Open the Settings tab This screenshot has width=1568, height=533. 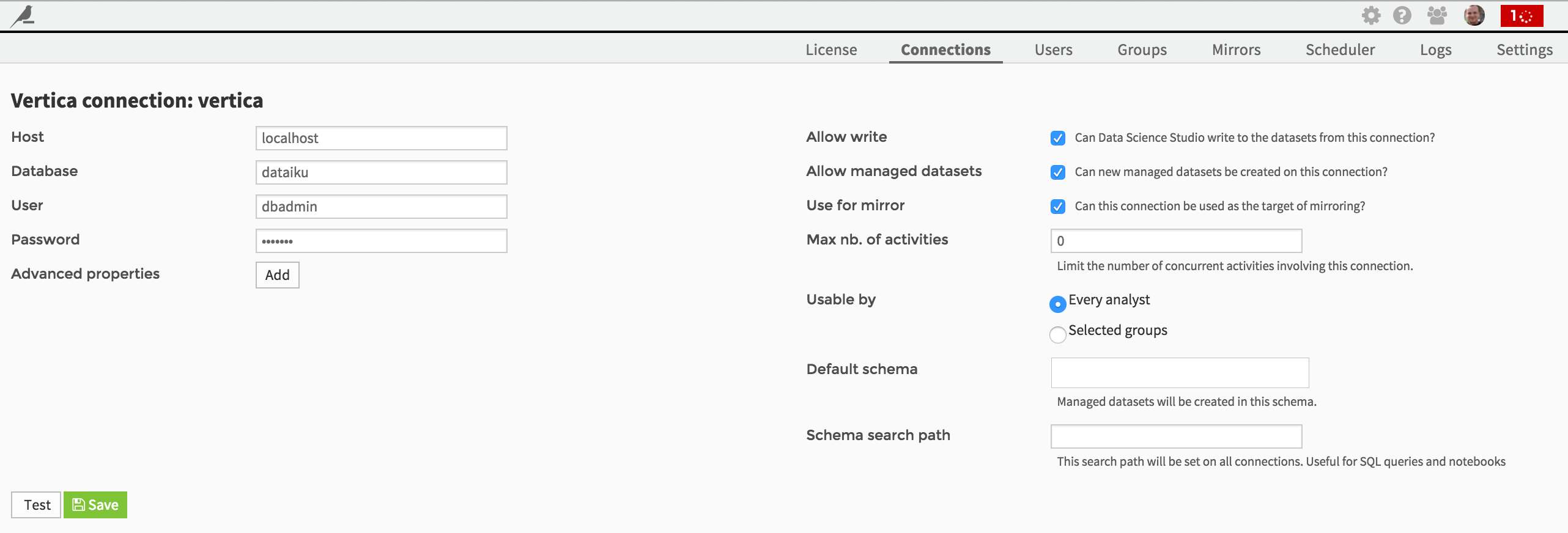(1525, 50)
